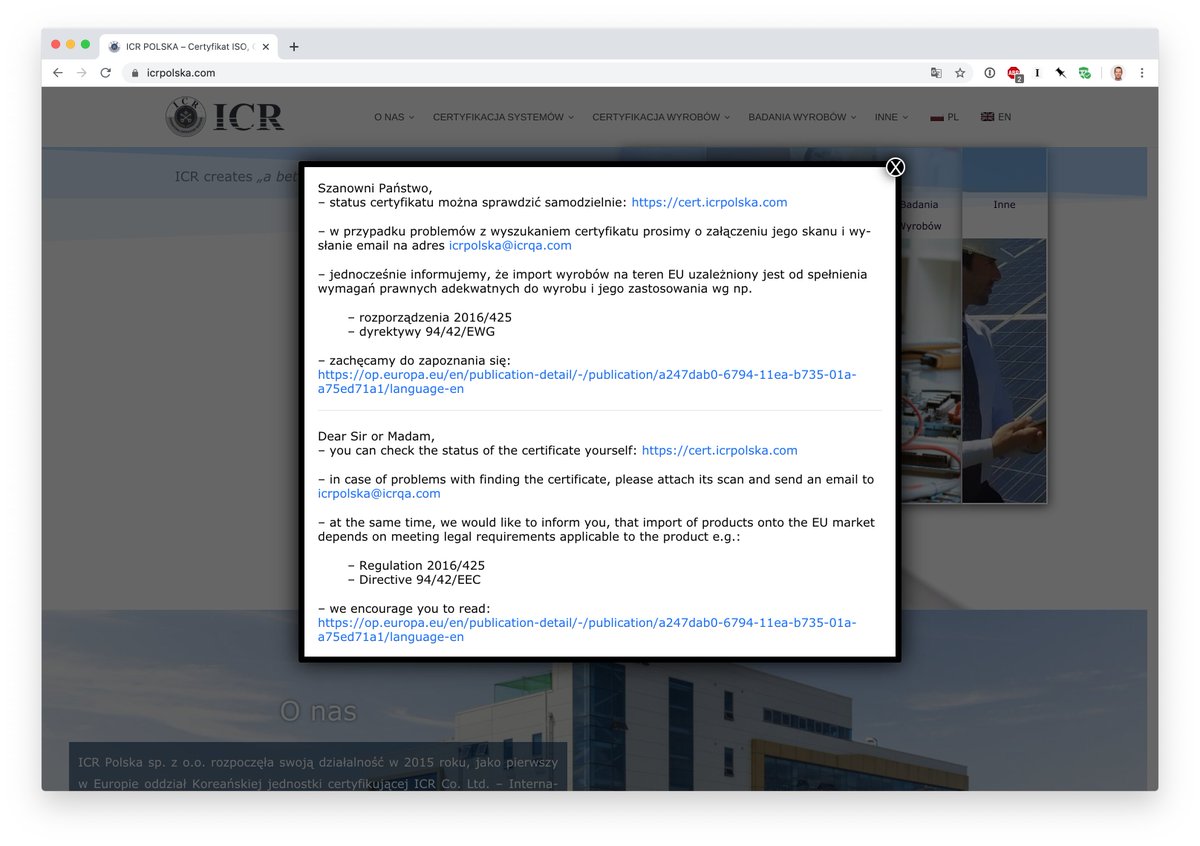The width and height of the screenshot is (1200, 846).
Task: Click 'Directive 94/42/EEC' text
Action: tap(420, 579)
